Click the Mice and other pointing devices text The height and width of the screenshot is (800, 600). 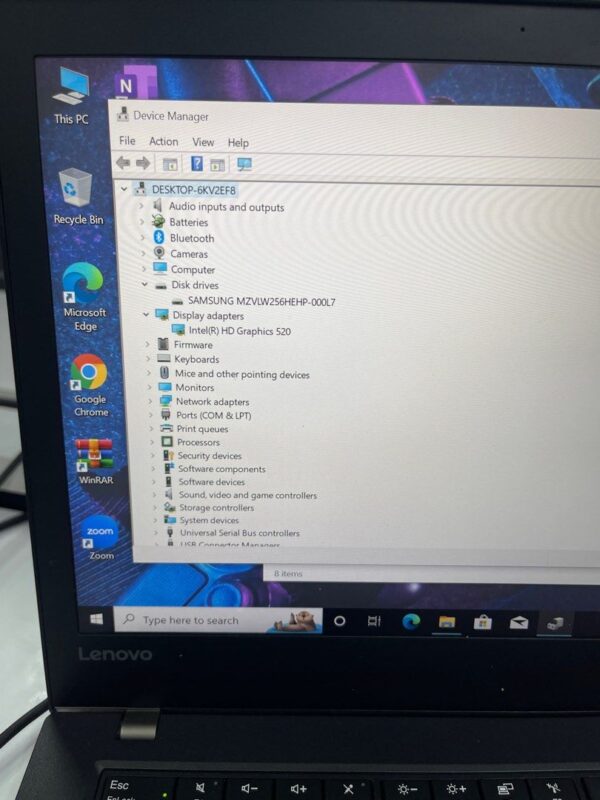click(242, 374)
